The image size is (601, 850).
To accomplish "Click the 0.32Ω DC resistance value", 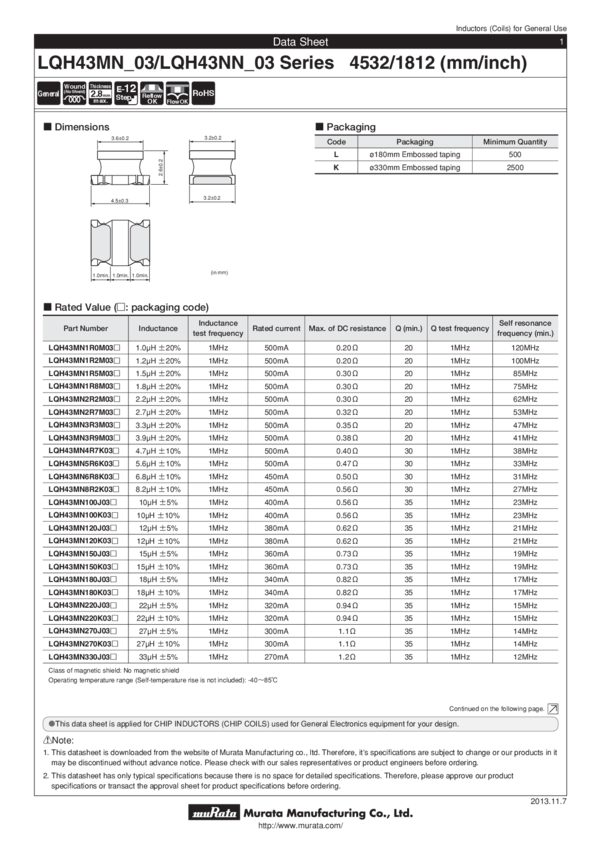I will tap(347, 412).
